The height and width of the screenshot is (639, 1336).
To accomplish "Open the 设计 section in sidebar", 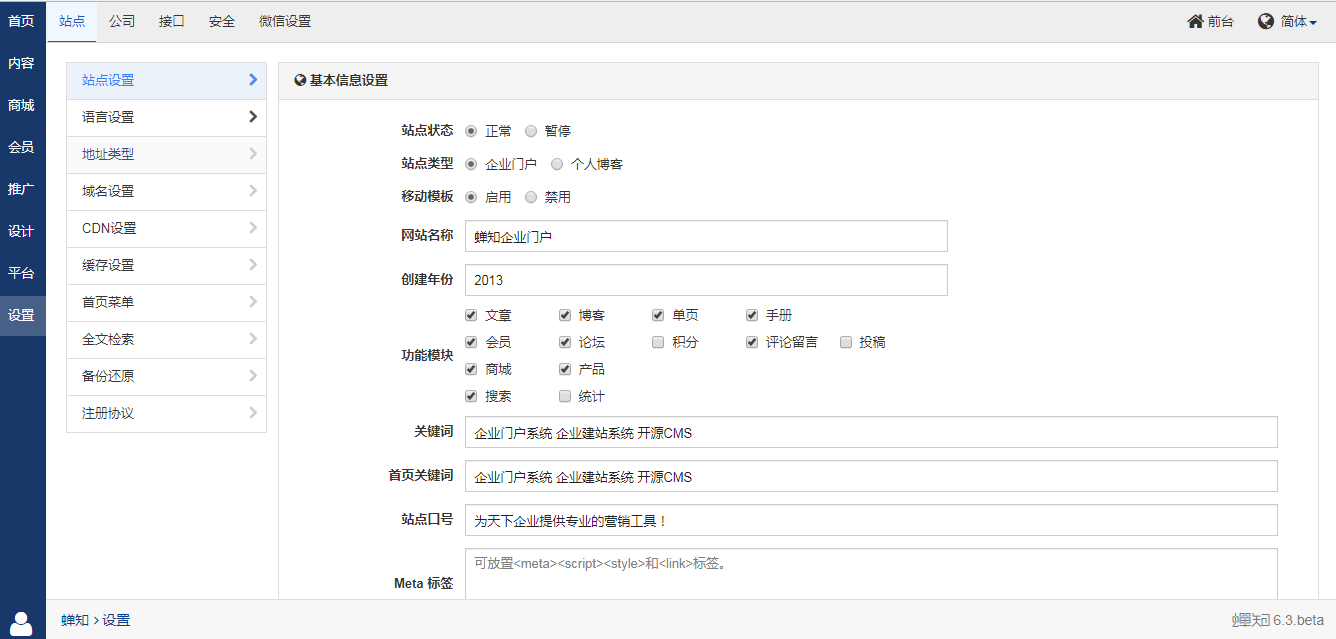I will point(21,230).
